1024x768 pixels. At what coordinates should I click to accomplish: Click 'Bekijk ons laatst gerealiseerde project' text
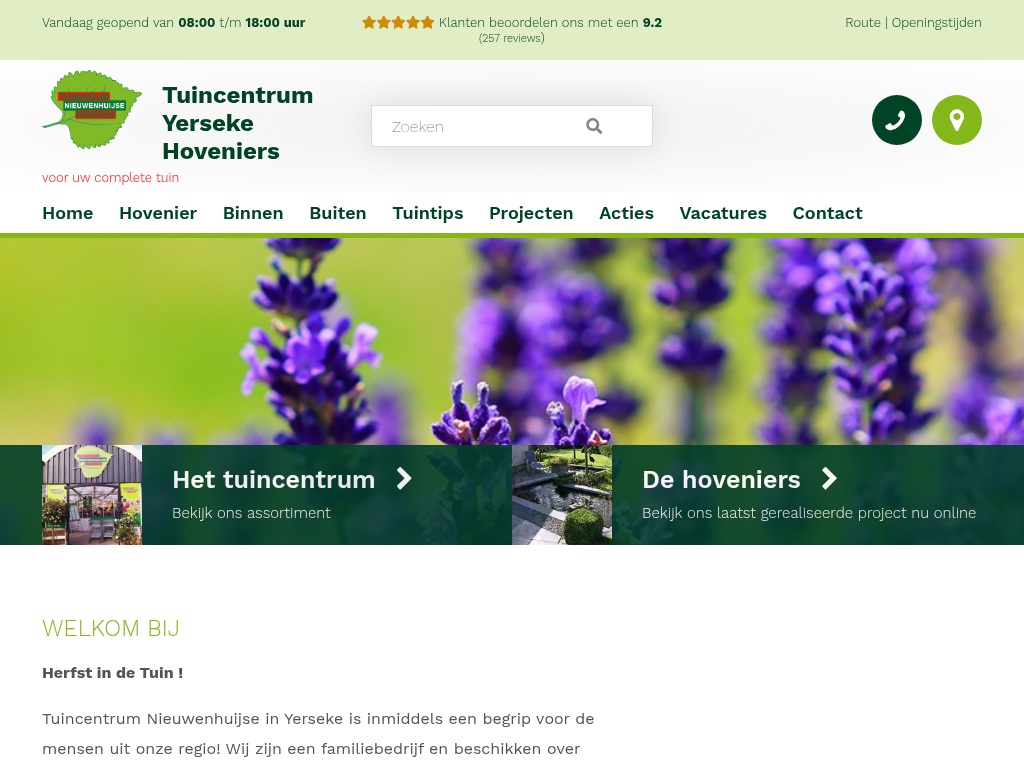(x=809, y=513)
